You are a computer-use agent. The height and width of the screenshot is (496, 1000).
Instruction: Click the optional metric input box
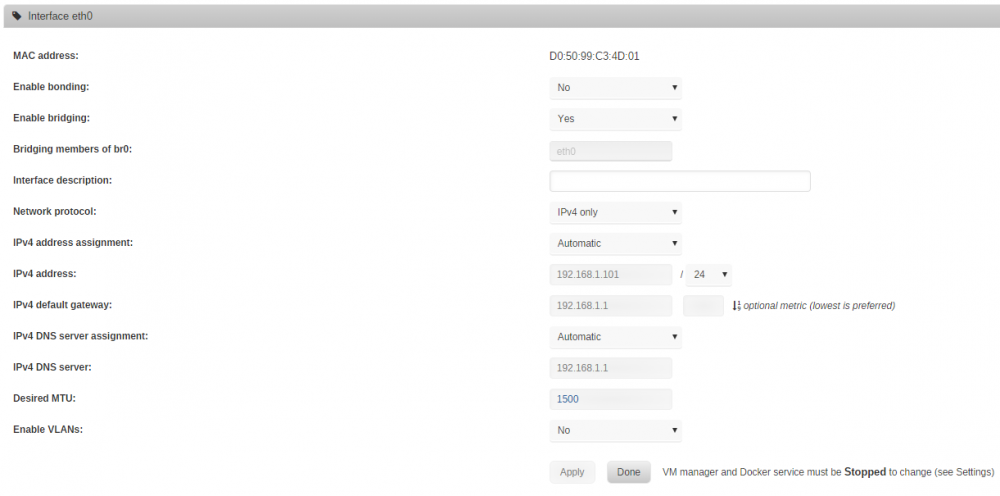pyautogui.click(x=703, y=306)
